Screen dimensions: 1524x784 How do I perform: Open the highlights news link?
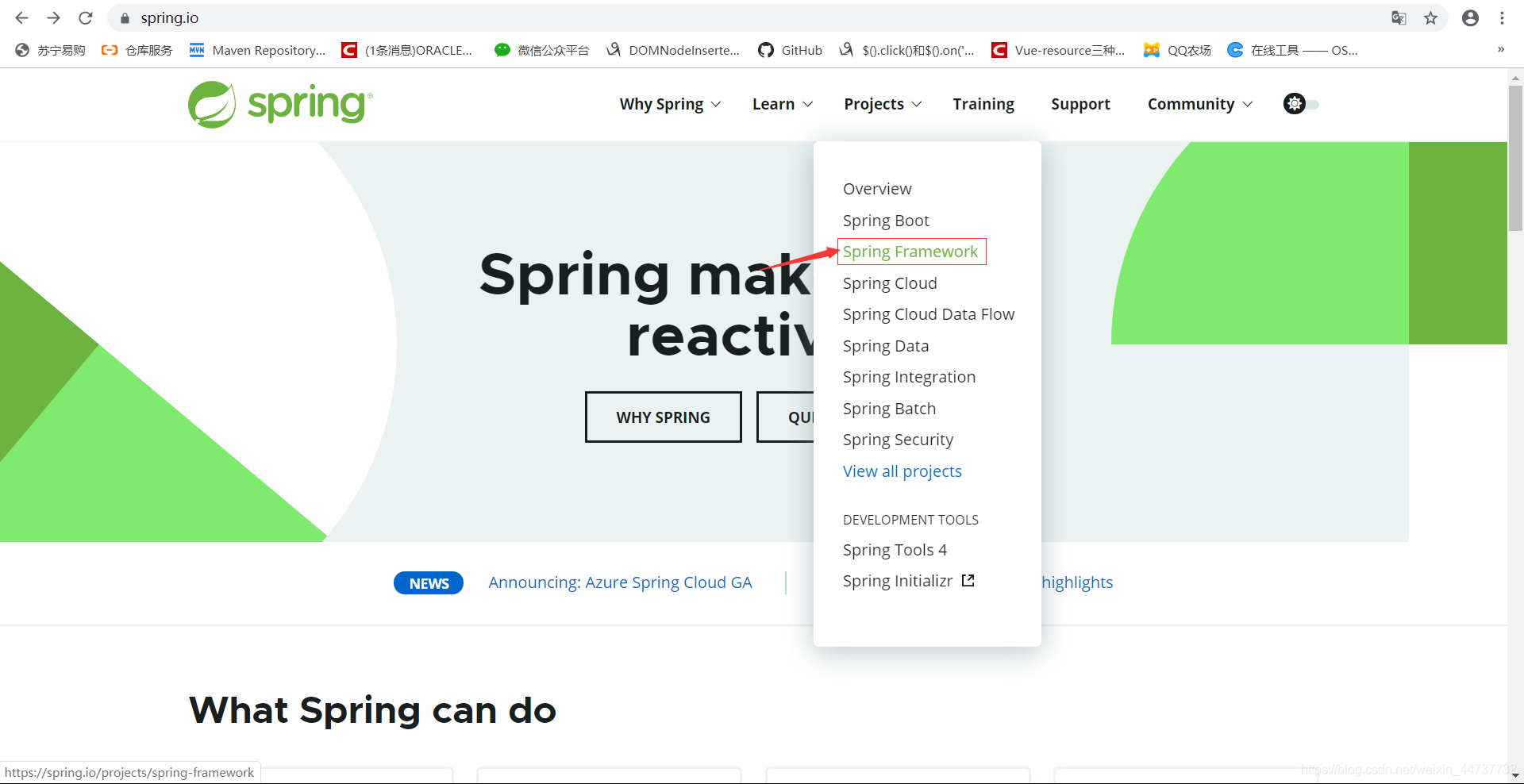1077,582
